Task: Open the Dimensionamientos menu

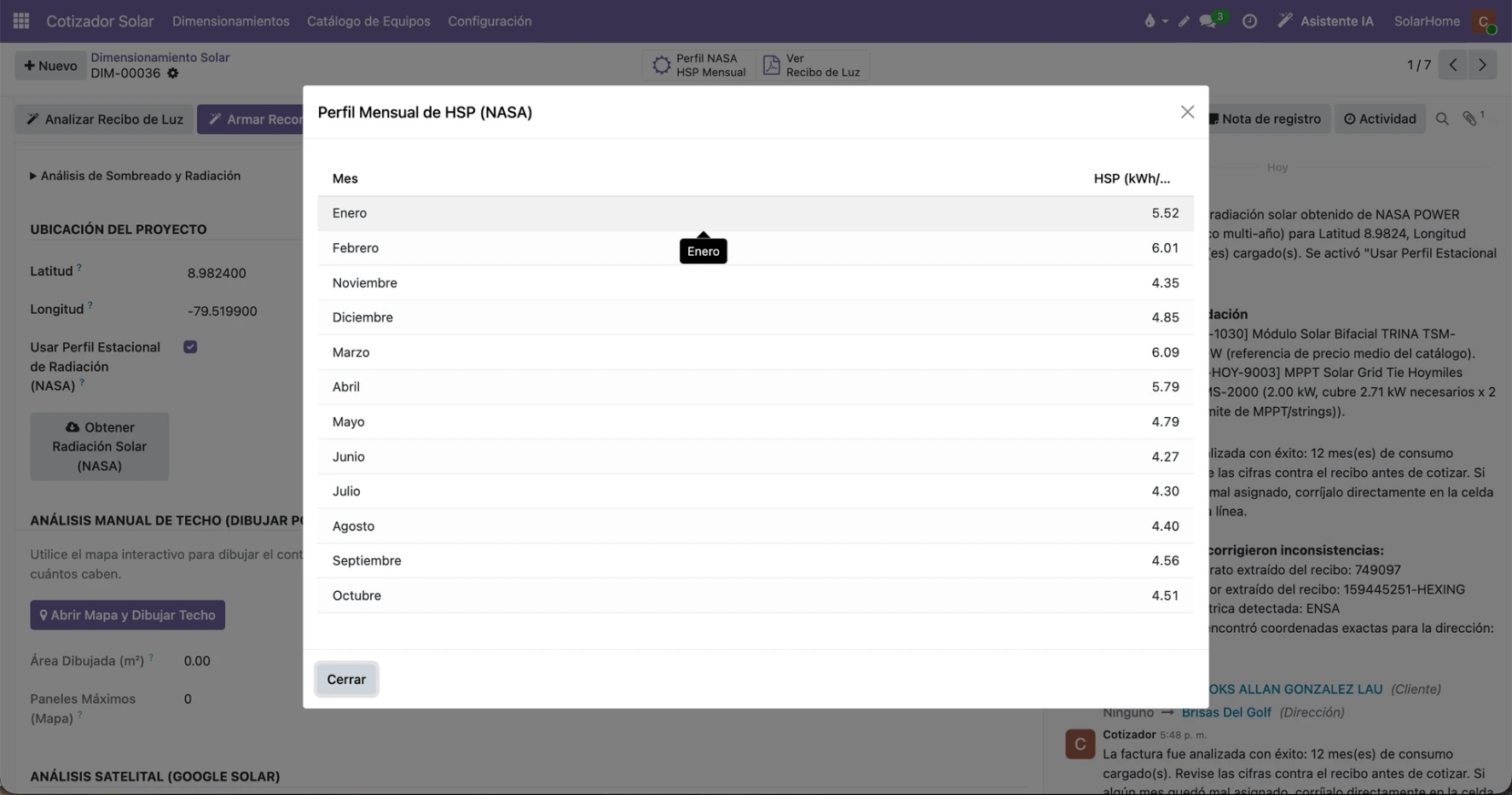Action: click(231, 21)
